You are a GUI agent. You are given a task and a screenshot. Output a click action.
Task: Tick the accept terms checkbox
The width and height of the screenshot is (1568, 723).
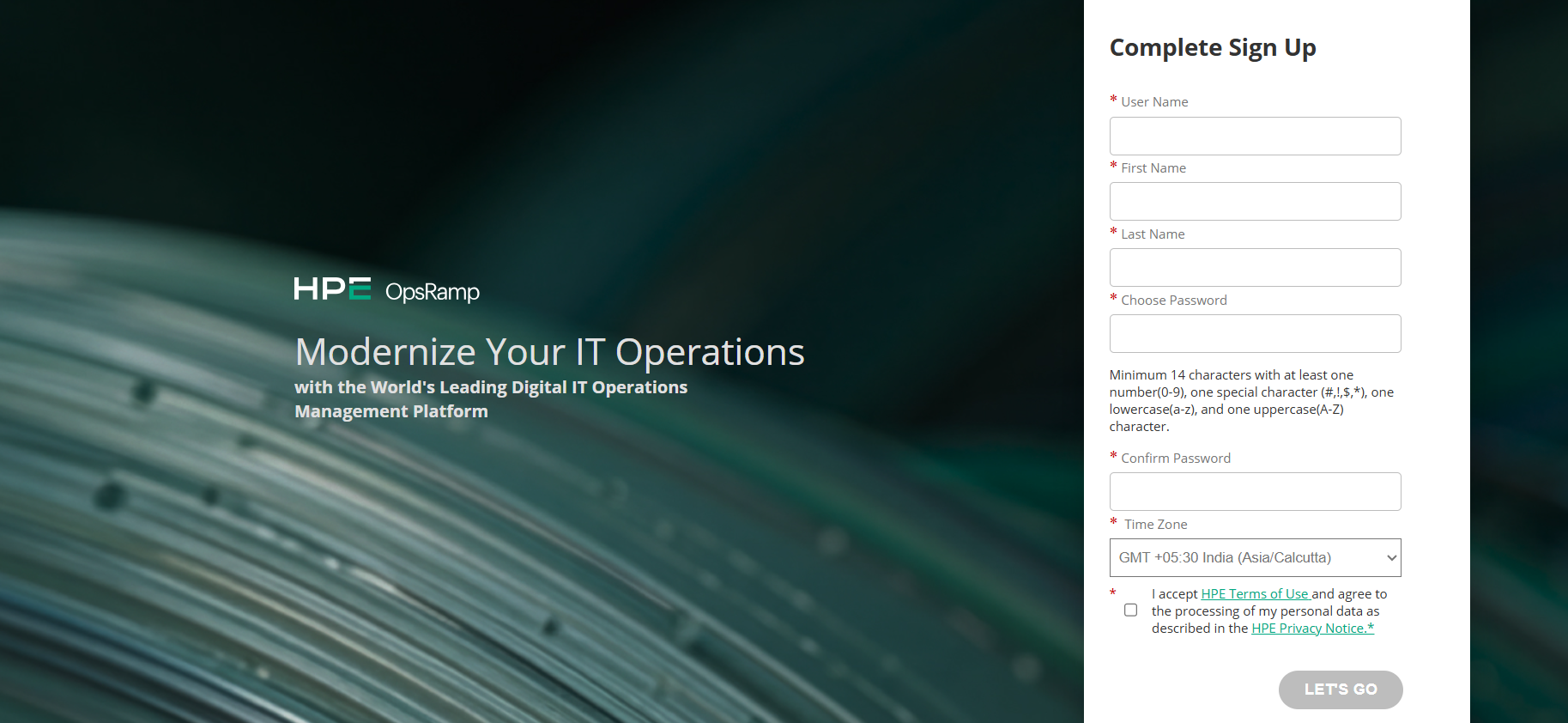[1131, 610]
